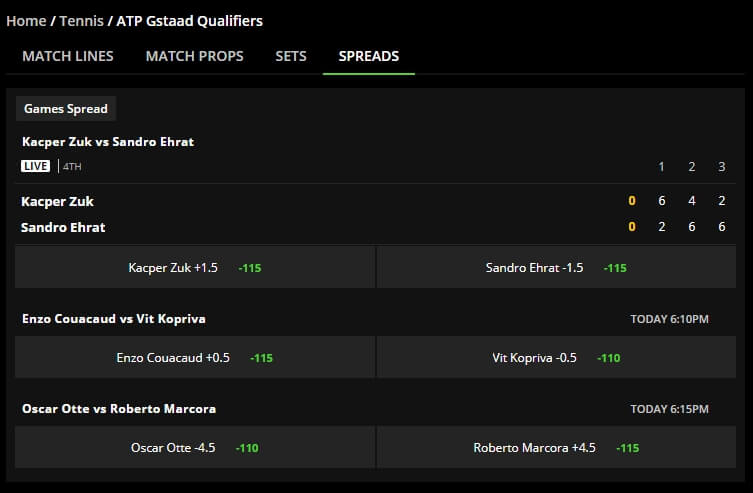Screen dimensions: 753x493
Task: Select the Sets tab
Action: [291, 56]
